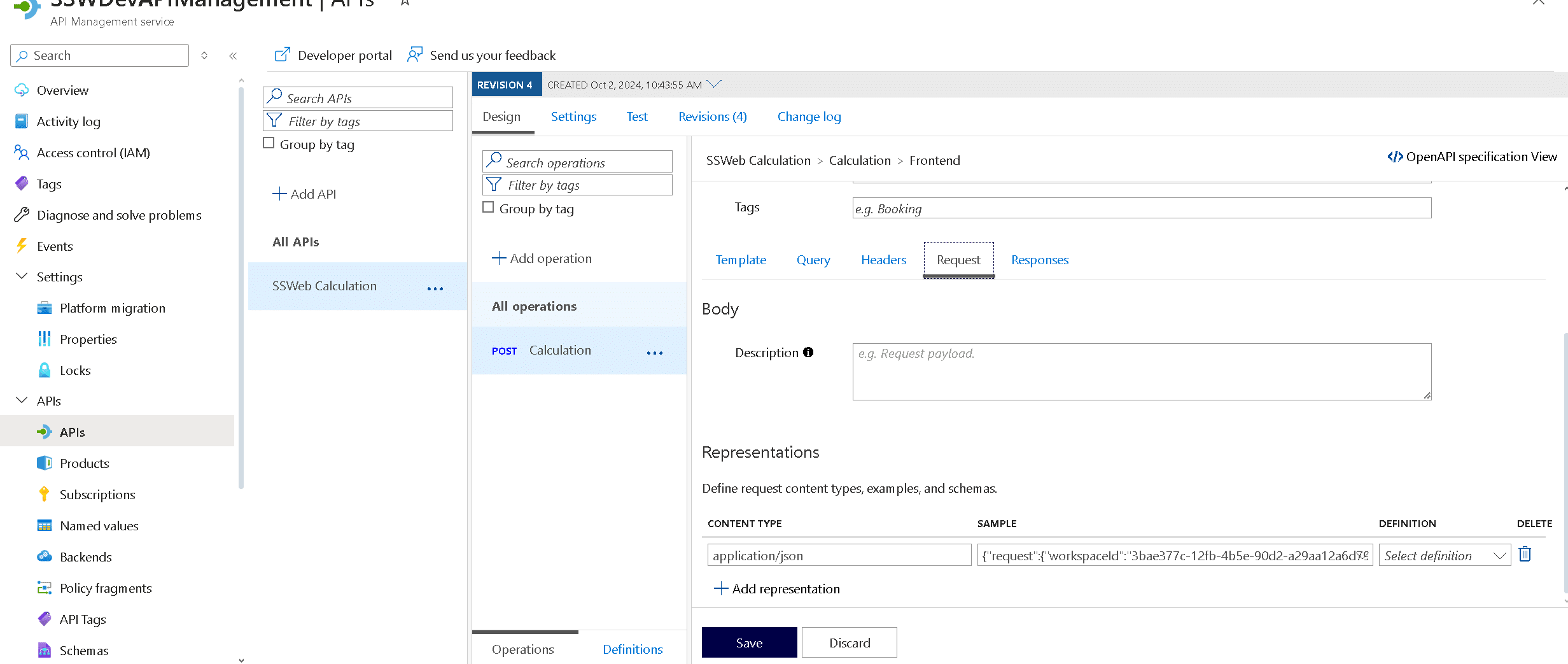Image resolution: width=1568 pixels, height=664 pixels.
Task: Delete the application/json representation via trash icon
Action: tap(1525, 553)
